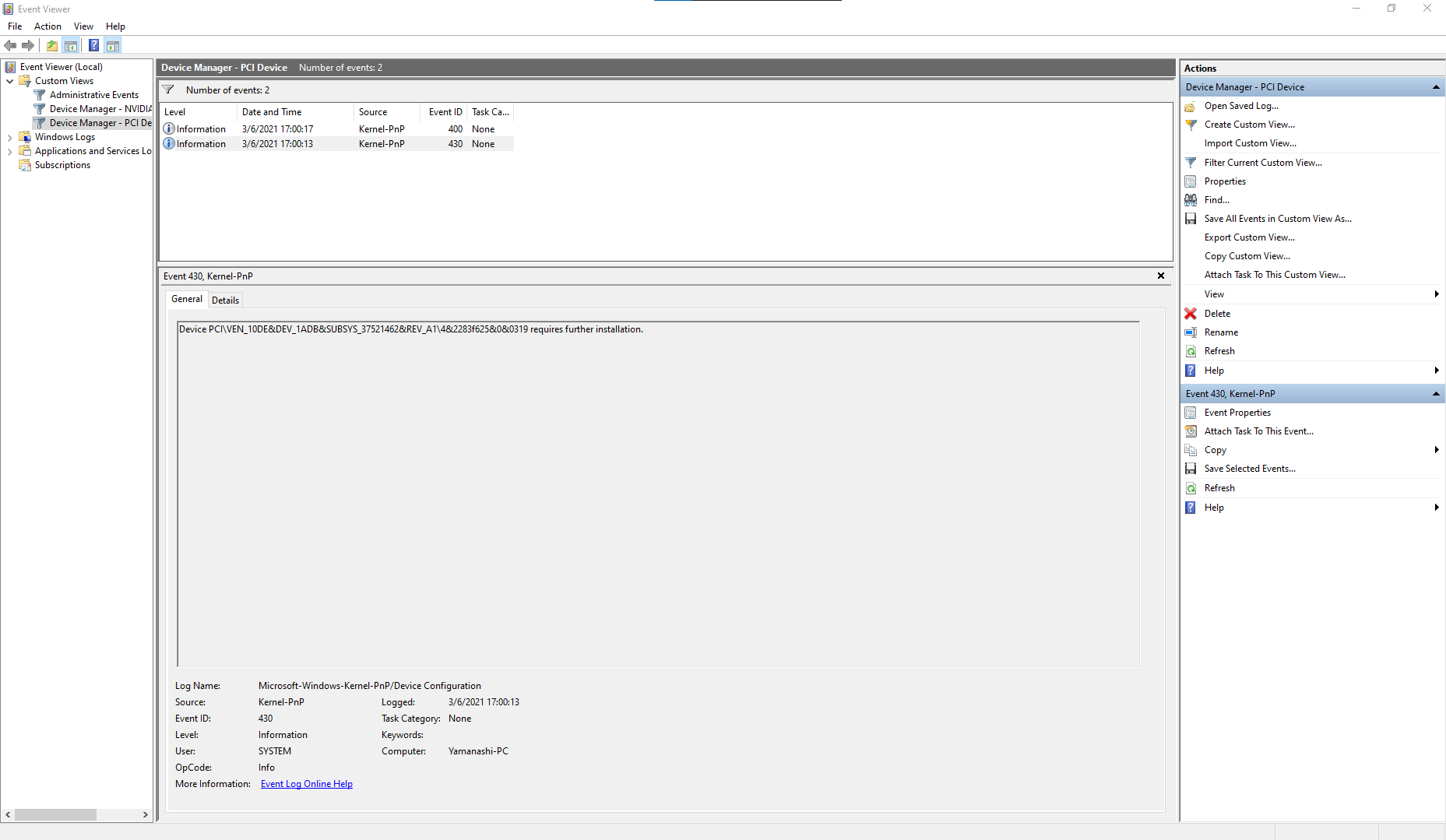Open the Help menu in menu bar
Viewport: 1446px width, 840px height.
click(115, 26)
